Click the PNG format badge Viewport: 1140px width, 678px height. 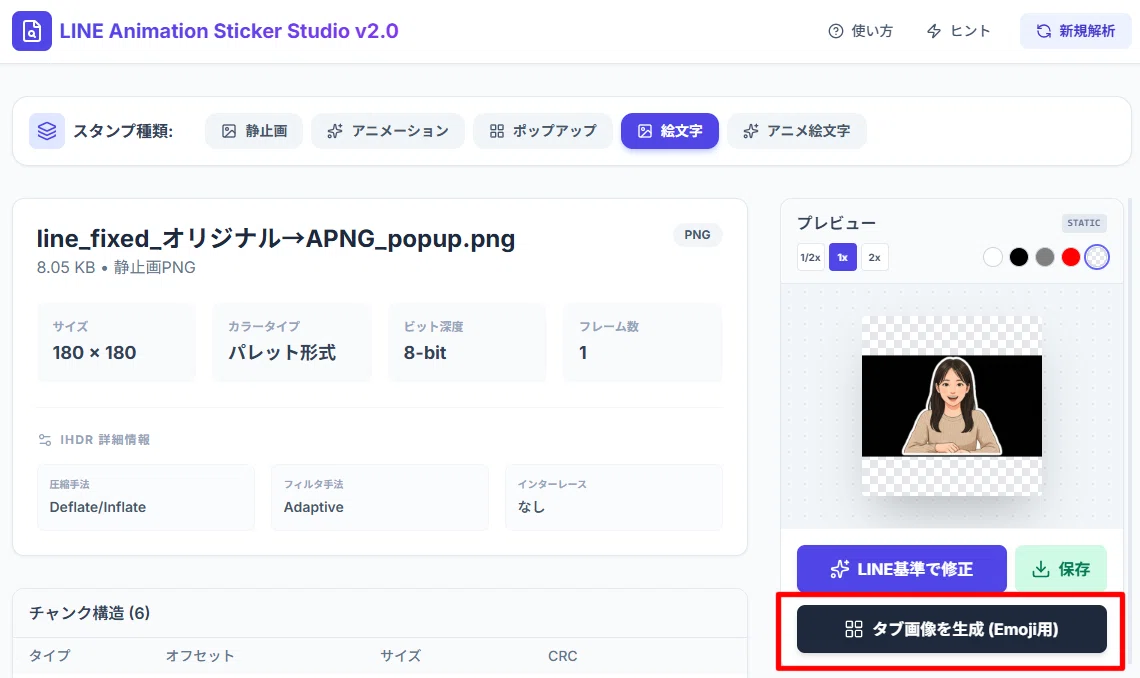click(x=697, y=235)
